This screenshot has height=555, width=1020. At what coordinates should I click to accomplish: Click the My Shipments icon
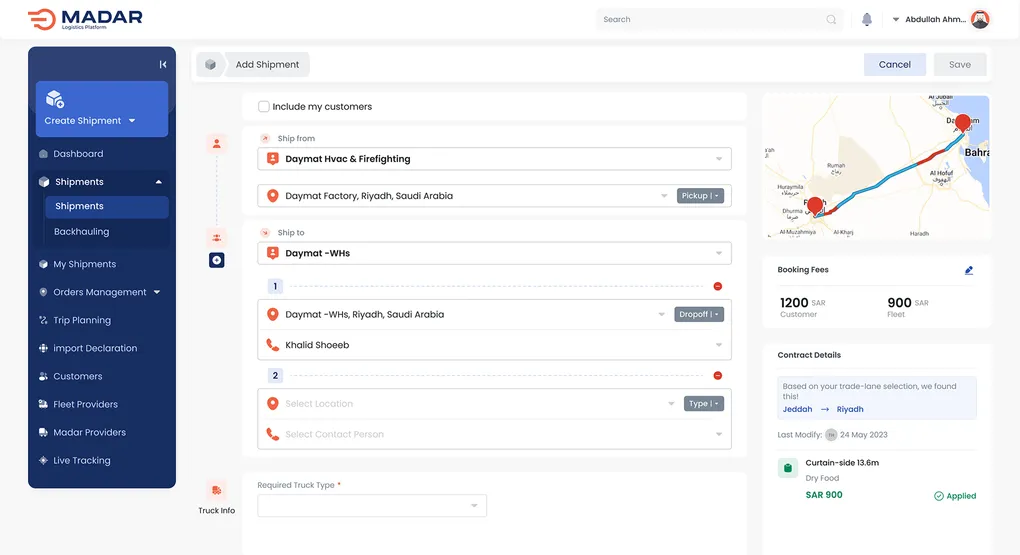click(44, 264)
